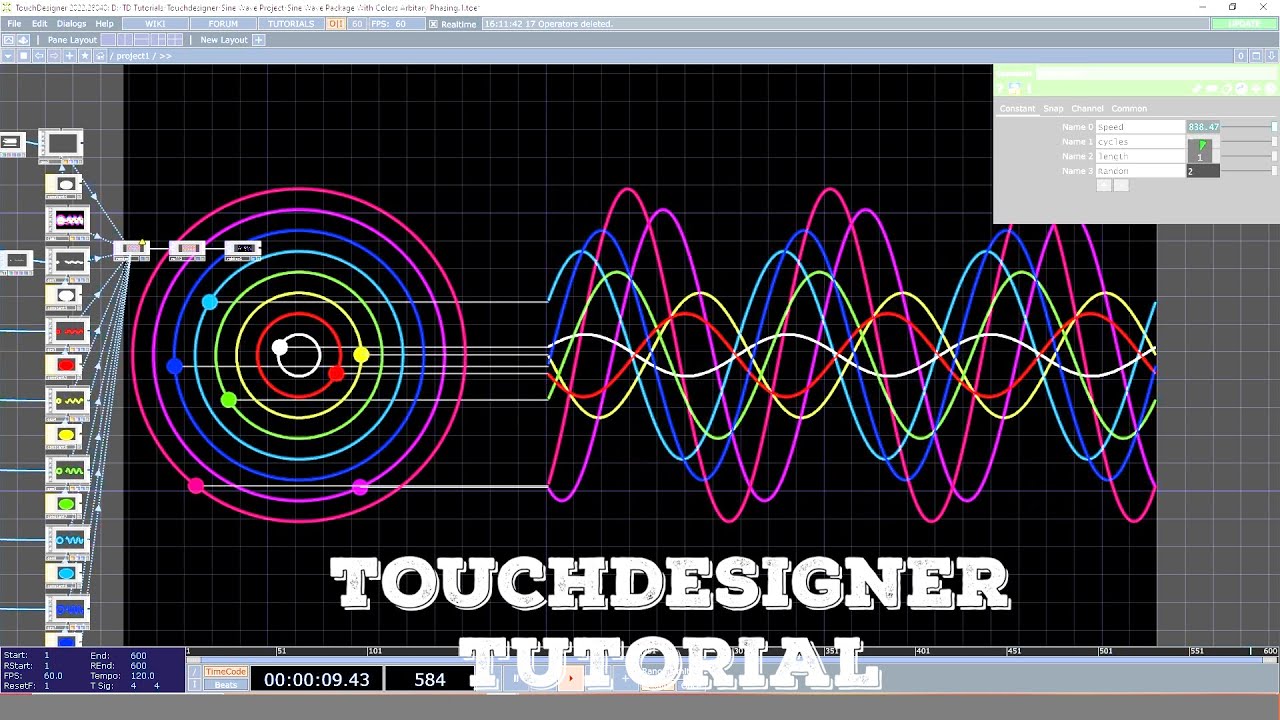Select the left-right split pane layout icon
This screenshot has height=720, width=1280.
pos(125,40)
